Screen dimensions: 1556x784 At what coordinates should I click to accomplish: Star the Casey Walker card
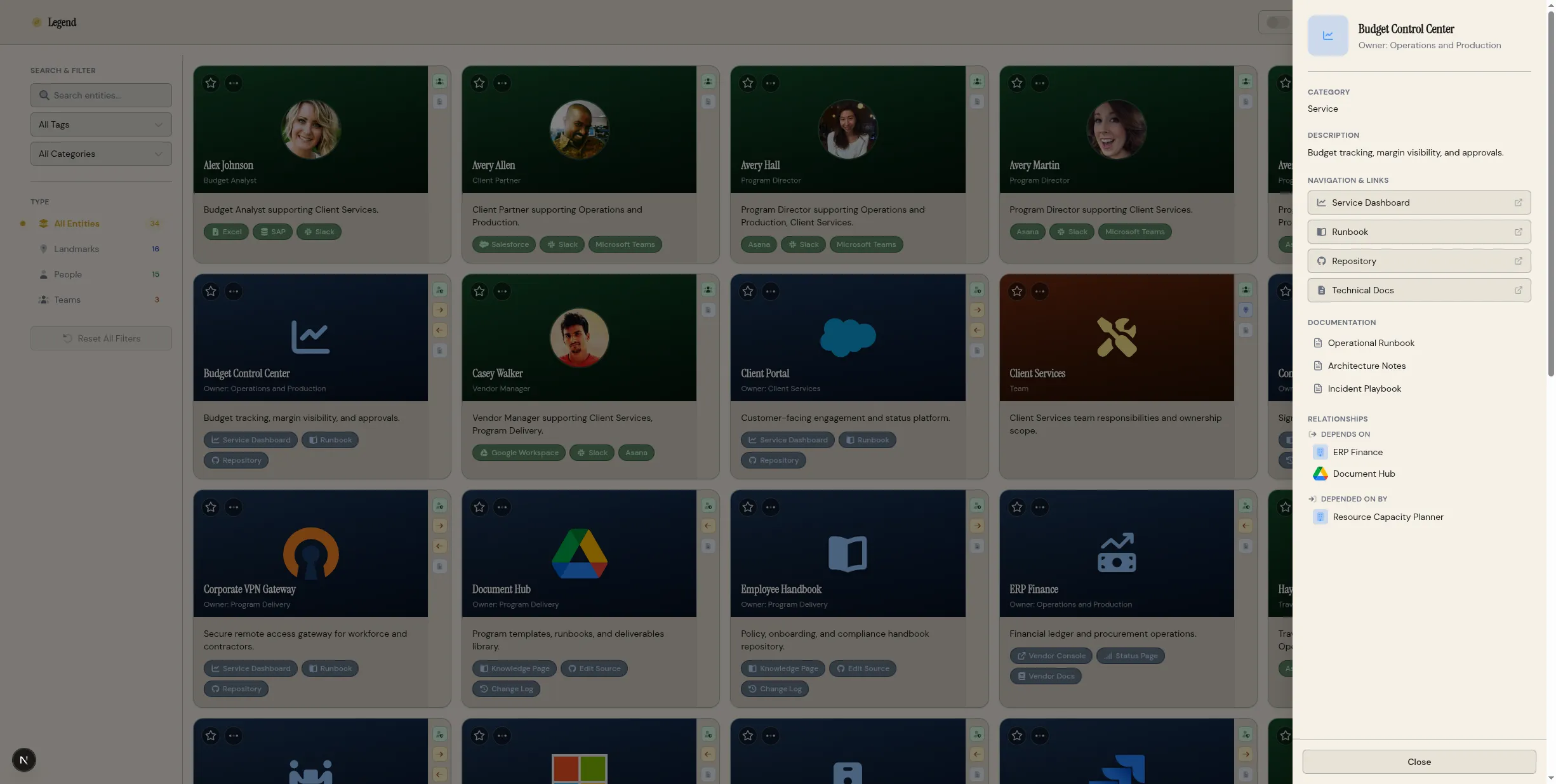tap(479, 291)
